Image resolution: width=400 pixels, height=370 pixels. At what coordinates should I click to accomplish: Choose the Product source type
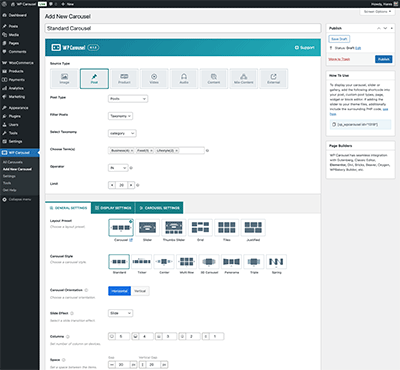click(x=124, y=79)
